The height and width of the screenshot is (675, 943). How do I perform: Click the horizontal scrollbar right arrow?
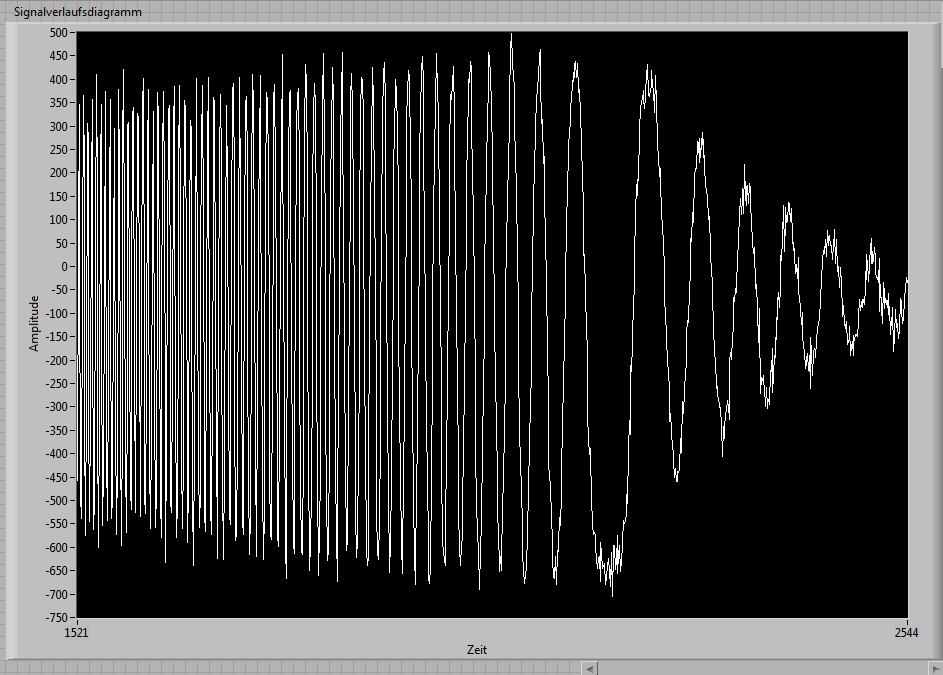[x=935, y=668]
